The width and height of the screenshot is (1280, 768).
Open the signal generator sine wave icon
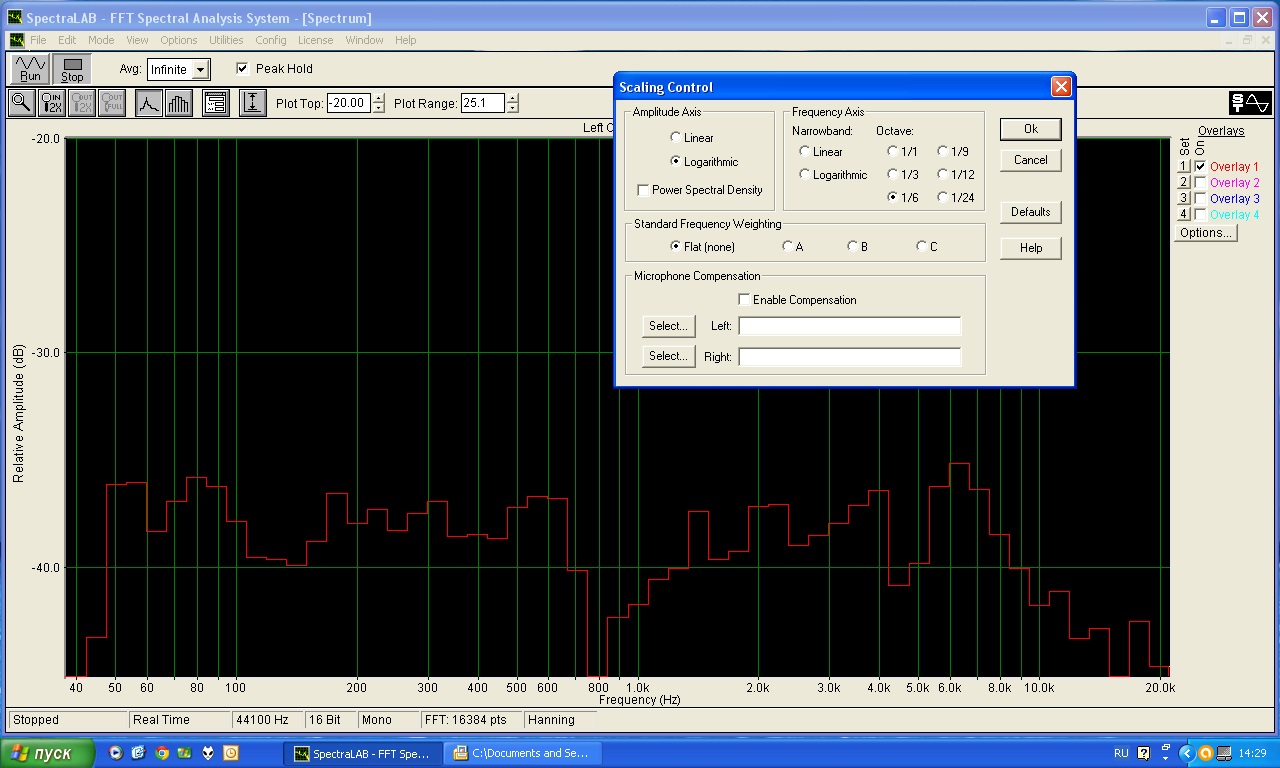[x=1250, y=103]
